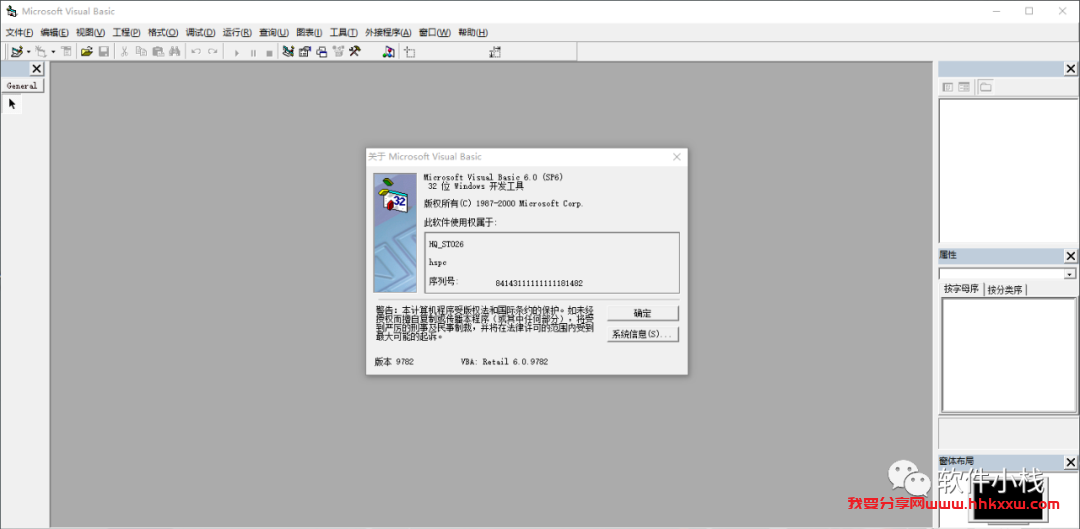Click the Add Standard EXE Project icon
Viewport: 1080px width, 529px height.
point(17,52)
